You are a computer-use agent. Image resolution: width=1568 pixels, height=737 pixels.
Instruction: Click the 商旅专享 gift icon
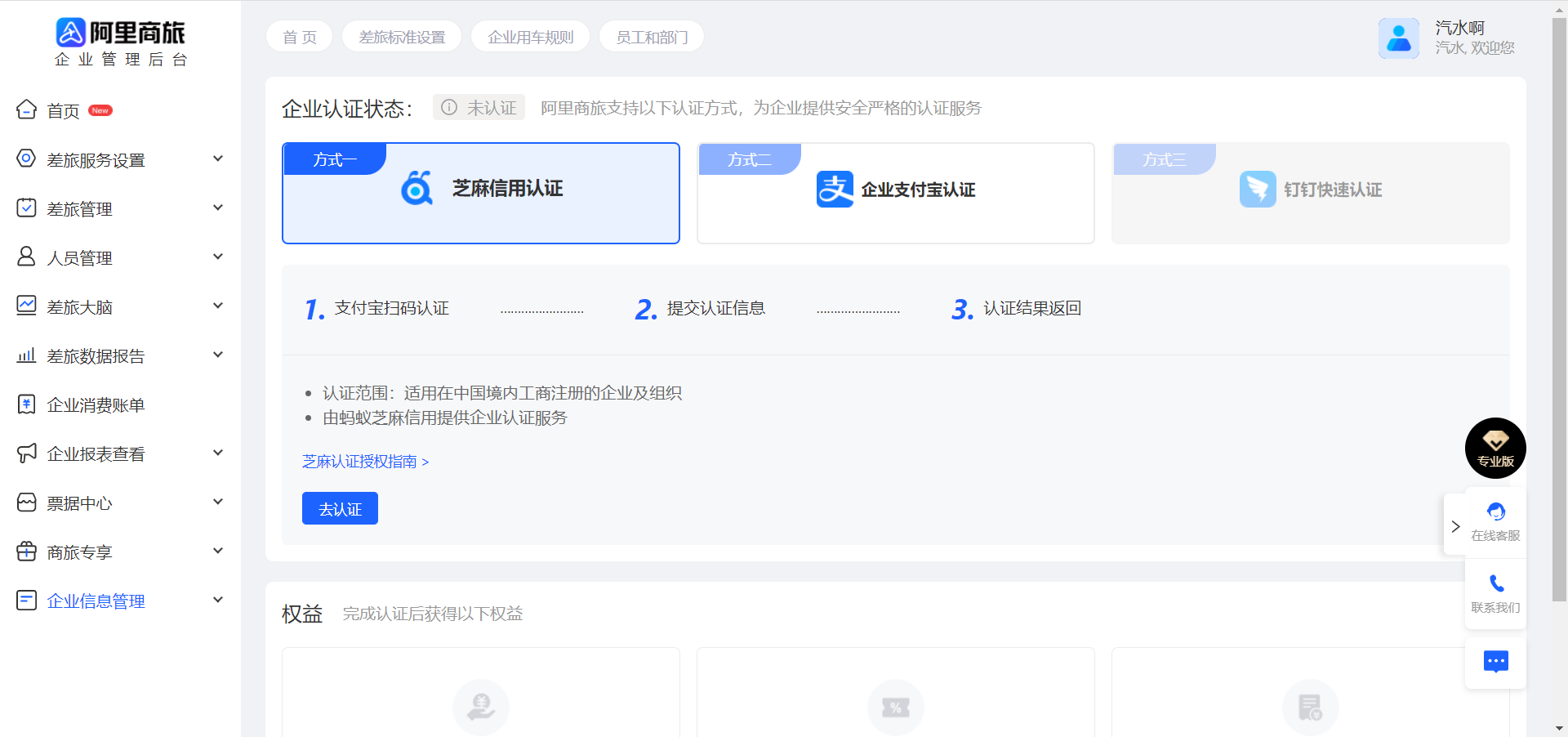pos(26,551)
